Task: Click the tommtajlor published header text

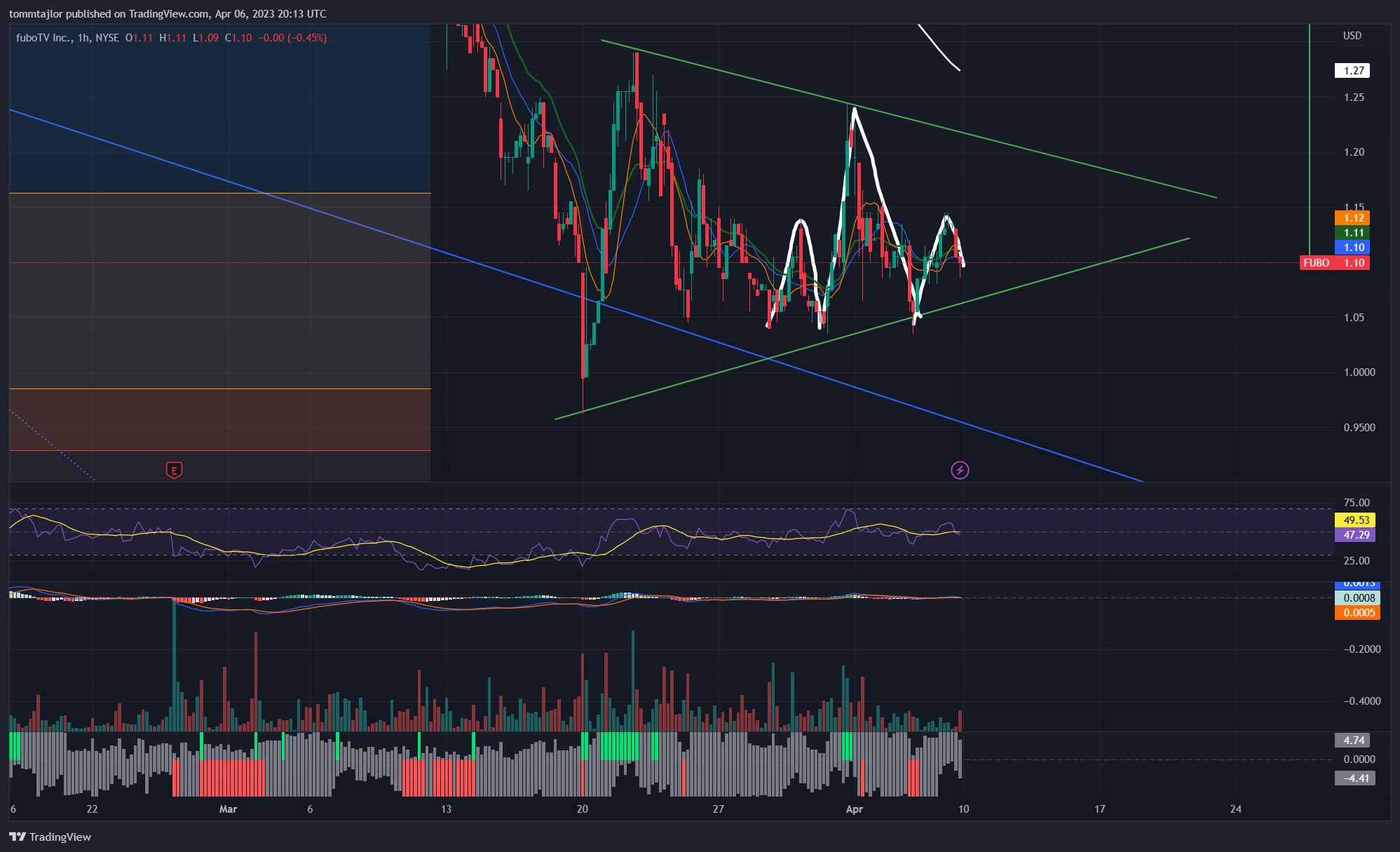Action: (x=168, y=13)
